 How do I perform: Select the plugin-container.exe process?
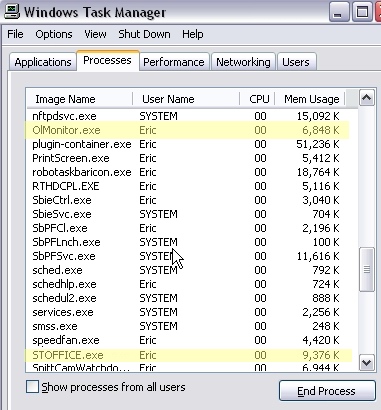[x=187, y=144]
